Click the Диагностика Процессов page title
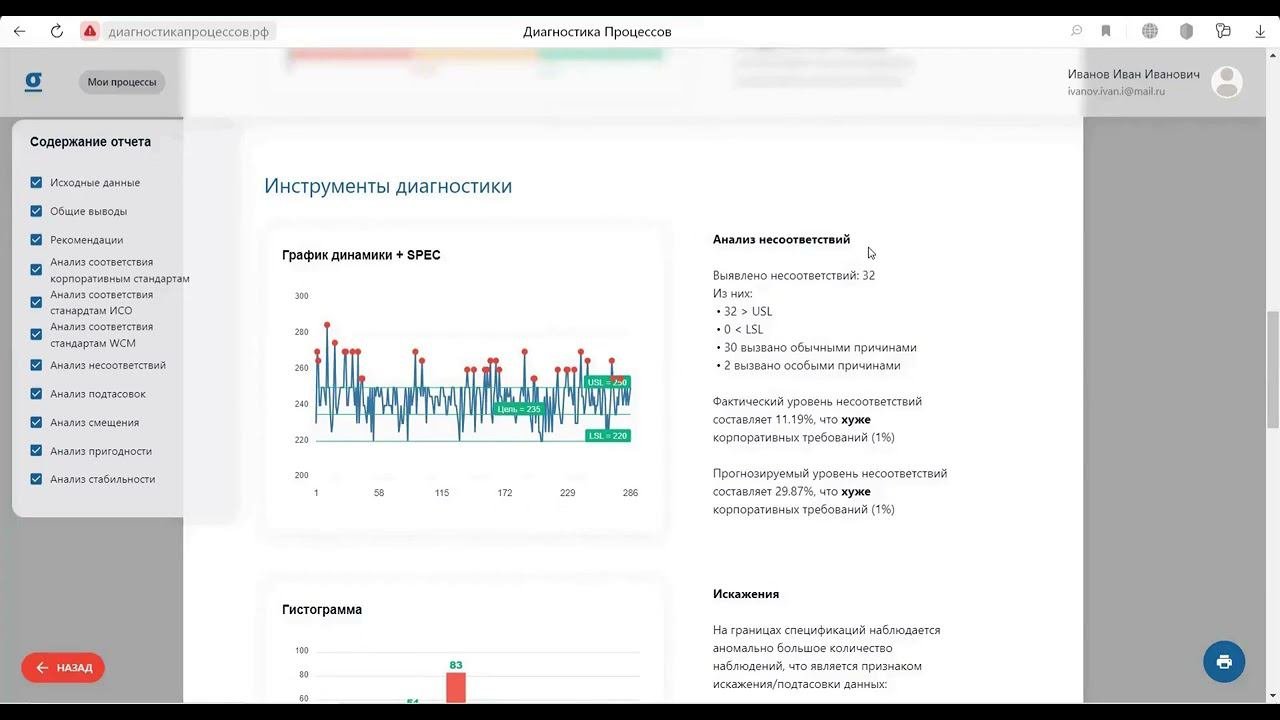 point(597,31)
